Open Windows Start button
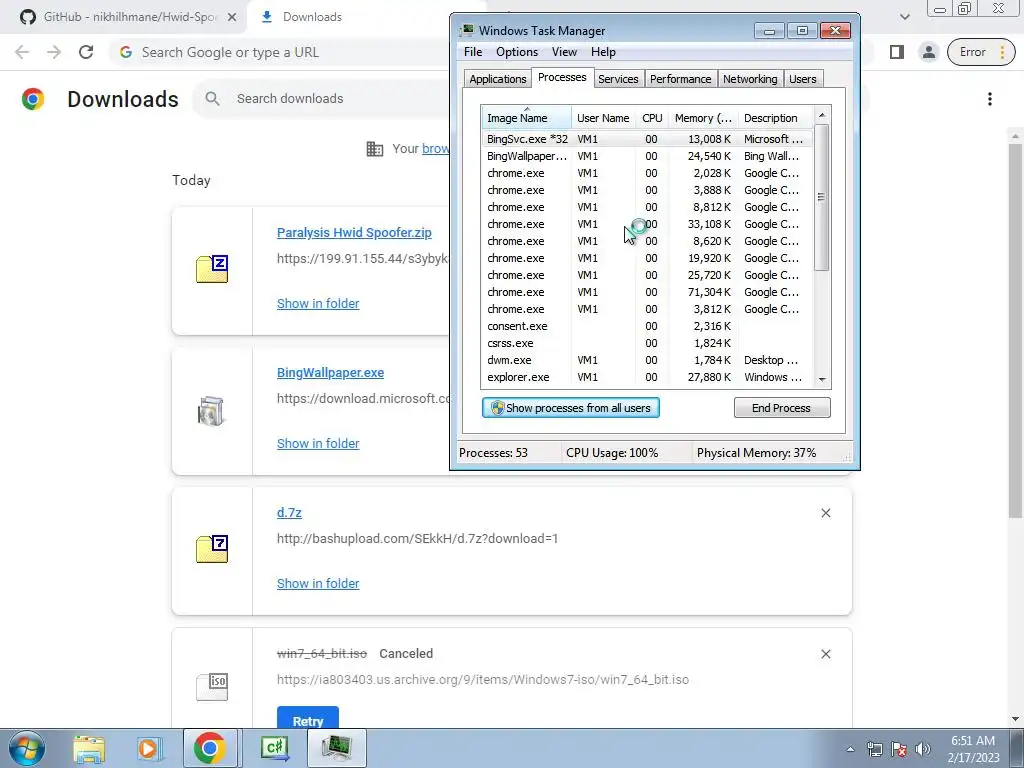Image resolution: width=1024 pixels, height=768 pixels. click(27, 748)
